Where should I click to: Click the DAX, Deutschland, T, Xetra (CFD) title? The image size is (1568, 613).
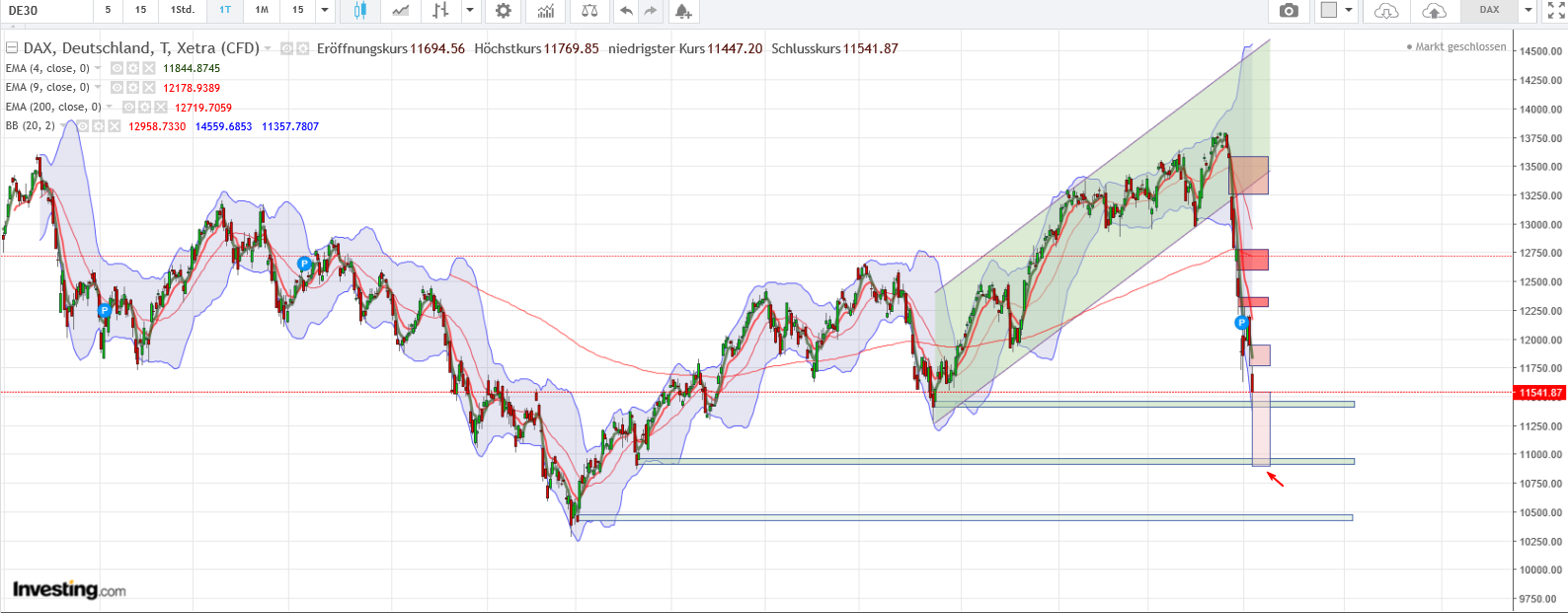click(x=141, y=48)
